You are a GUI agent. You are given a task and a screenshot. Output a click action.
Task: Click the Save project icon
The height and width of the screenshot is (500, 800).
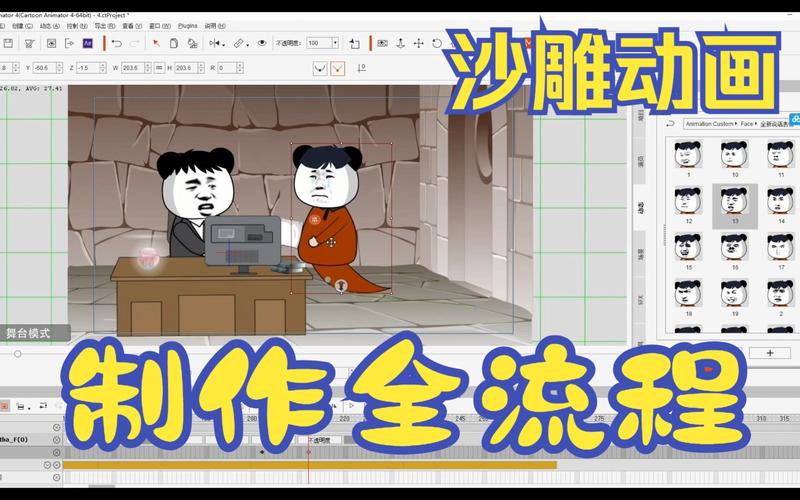(8, 43)
